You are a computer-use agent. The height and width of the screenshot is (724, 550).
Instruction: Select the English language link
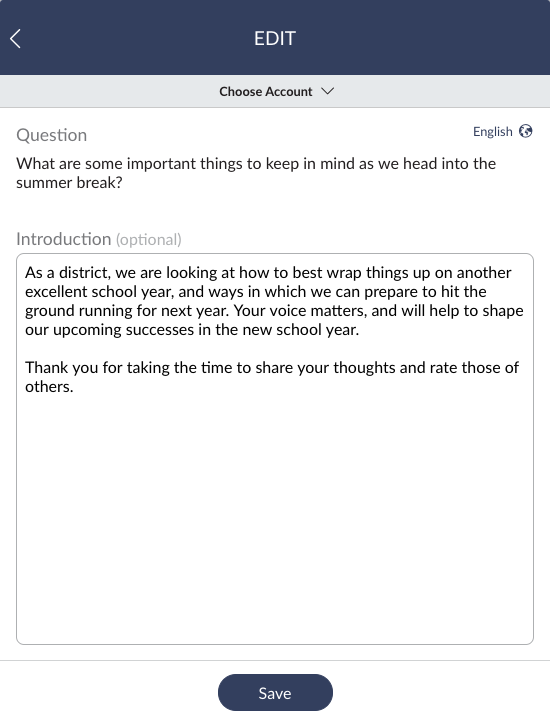click(x=492, y=132)
